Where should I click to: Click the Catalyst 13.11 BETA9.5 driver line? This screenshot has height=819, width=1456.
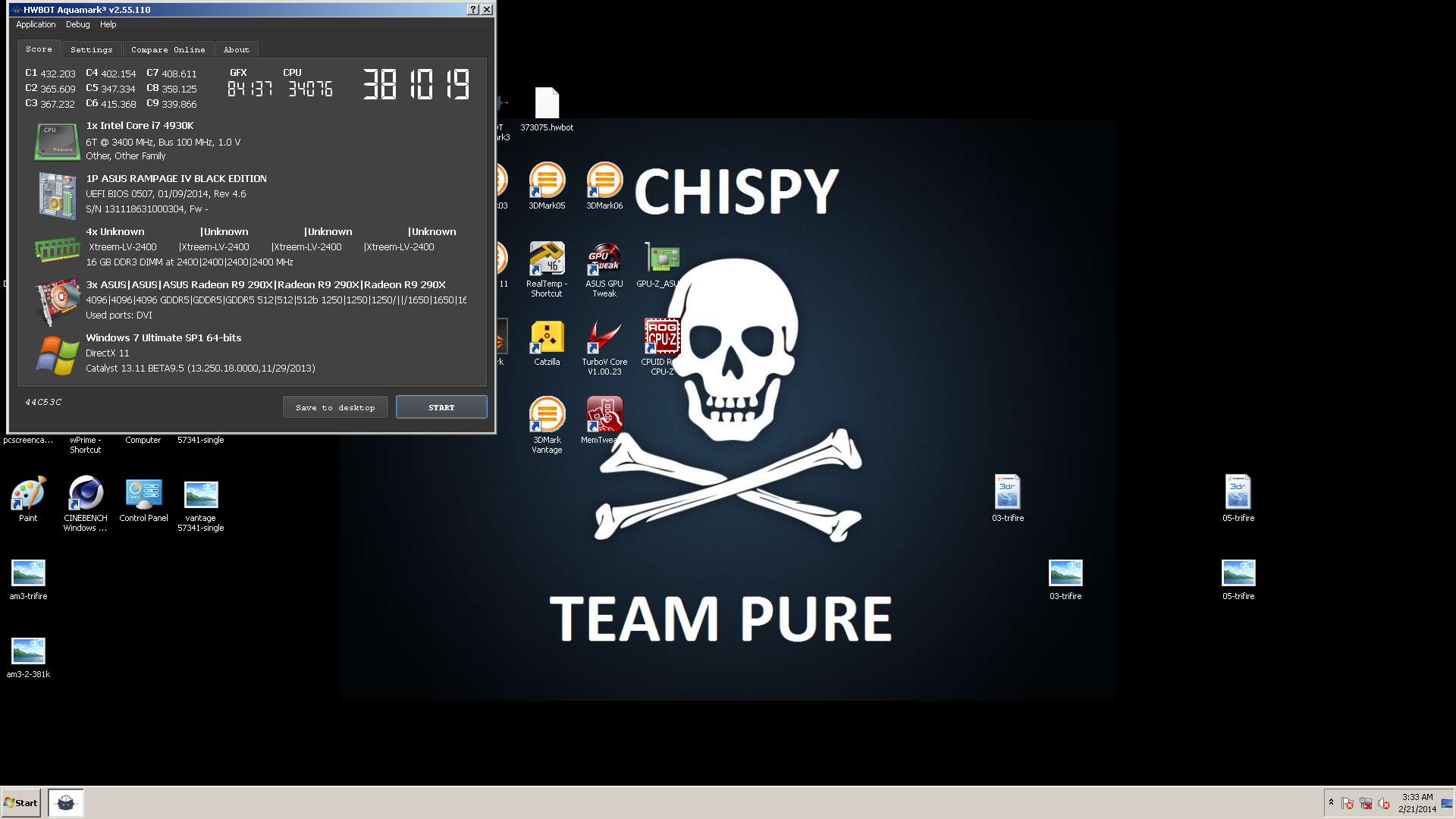[200, 369]
